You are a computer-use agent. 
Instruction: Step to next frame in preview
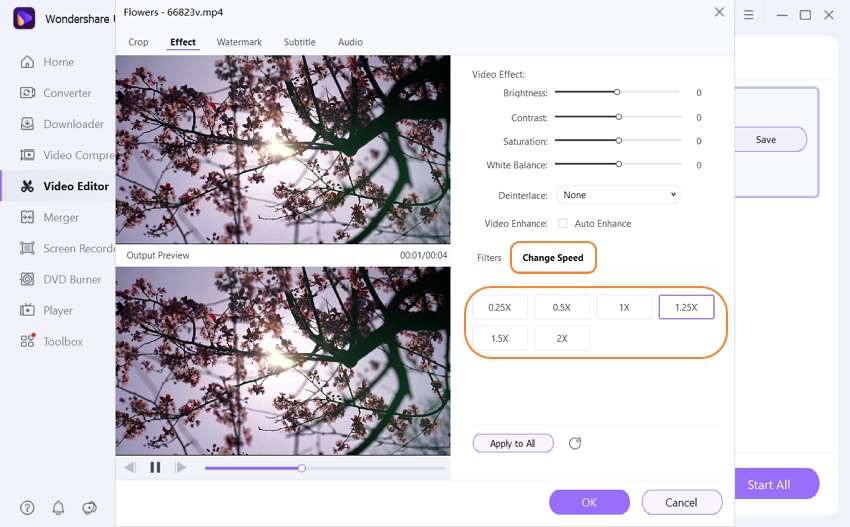point(181,467)
